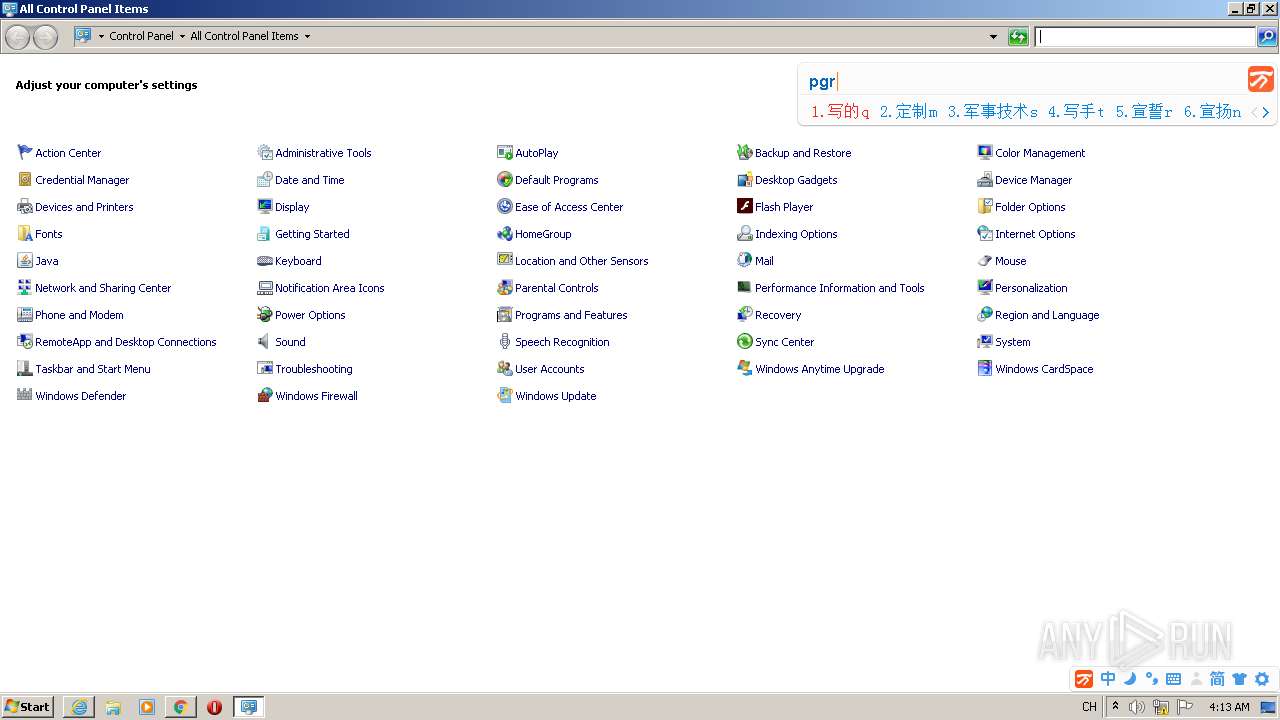Screen dimensions: 1280x720
Task: Open the Personalization icon
Action: pyautogui.click(x=985, y=287)
